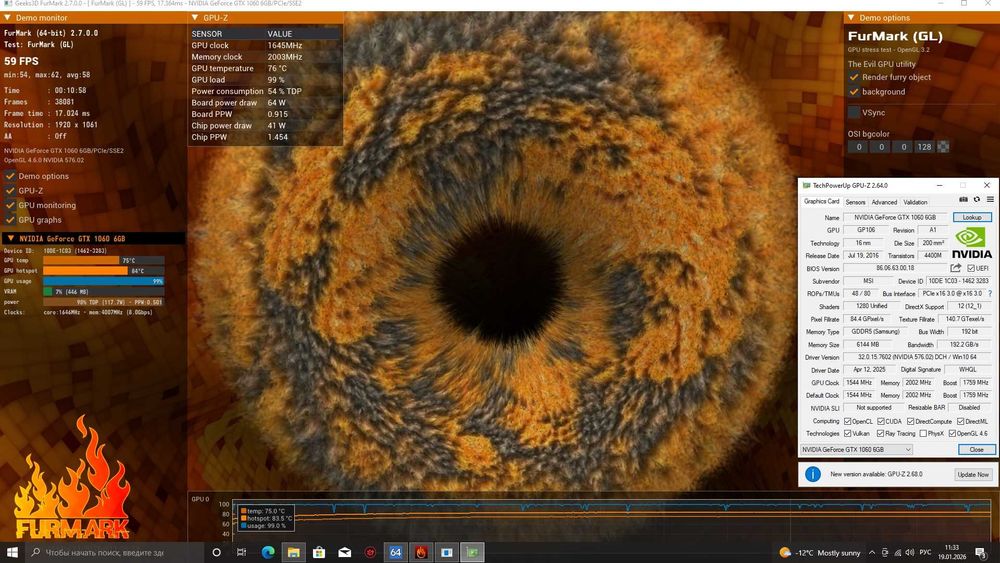Enable the VSync checkbox

click(x=854, y=112)
